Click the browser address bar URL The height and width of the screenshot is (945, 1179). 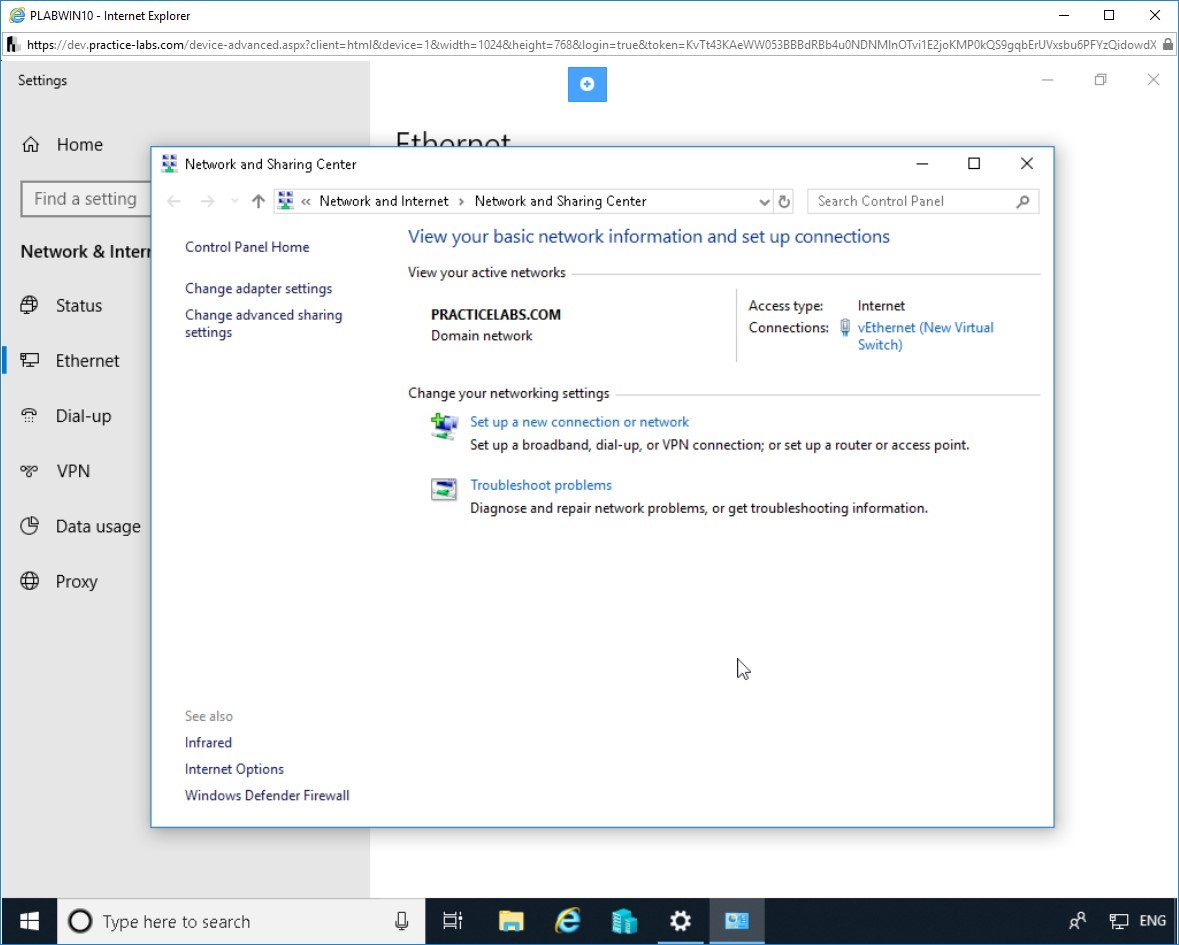point(591,45)
